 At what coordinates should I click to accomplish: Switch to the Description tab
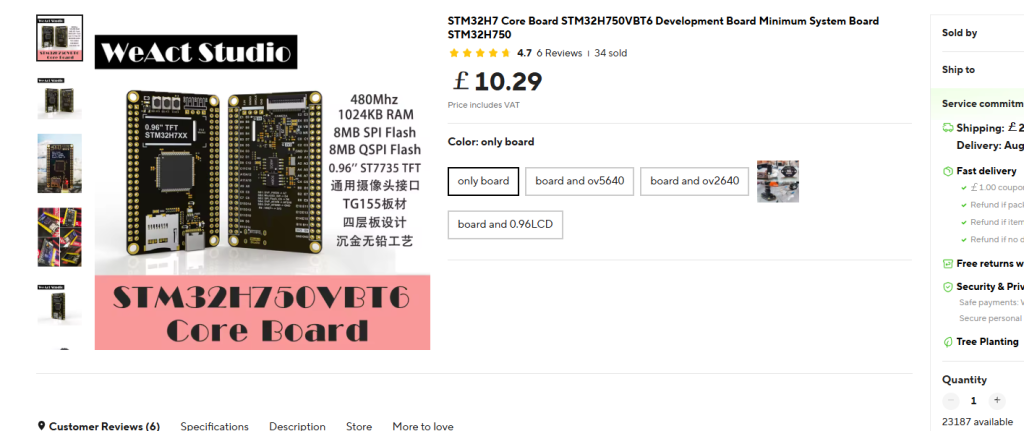click(297, 426)
